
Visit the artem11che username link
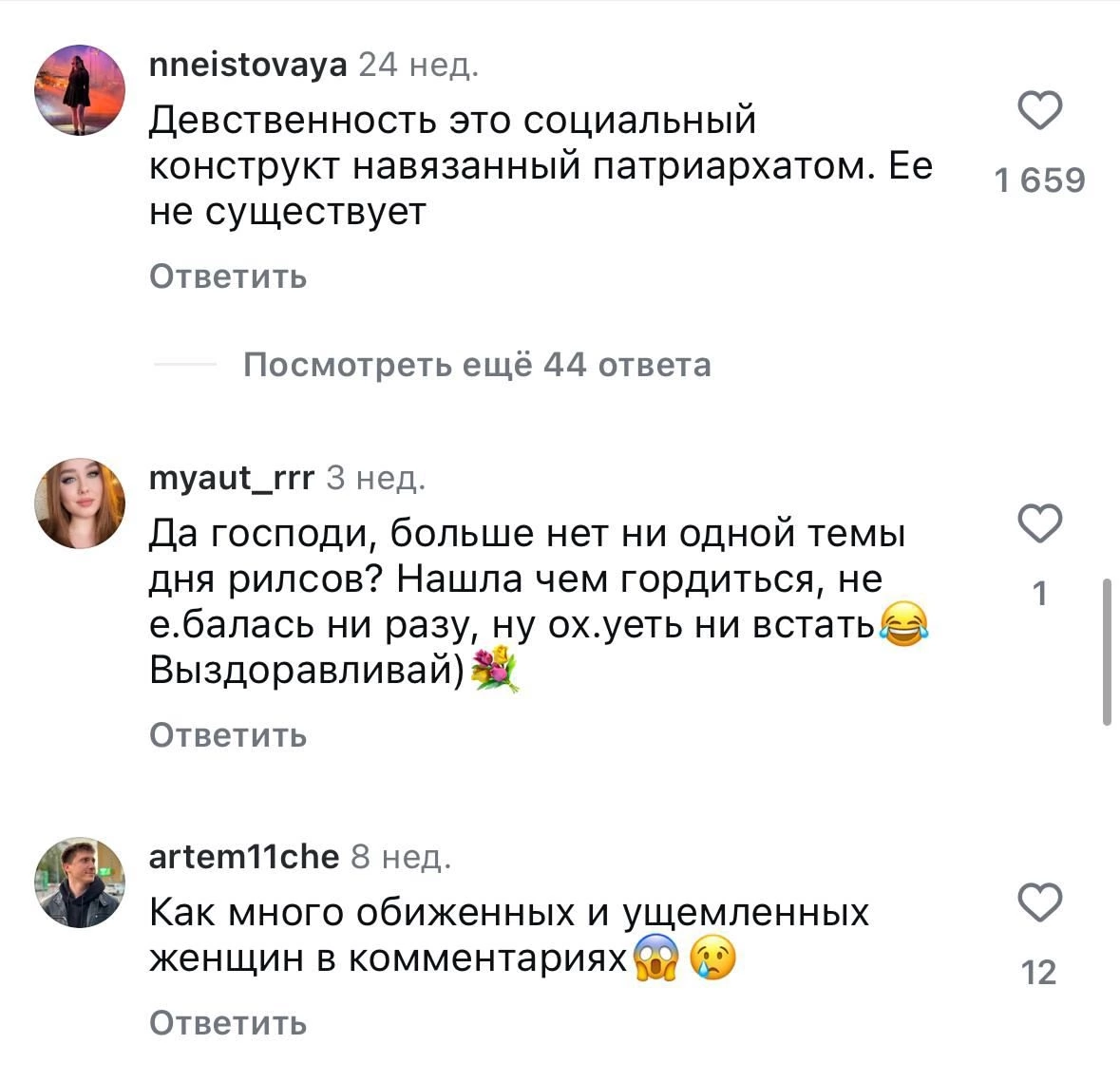(x=244, y=857)
